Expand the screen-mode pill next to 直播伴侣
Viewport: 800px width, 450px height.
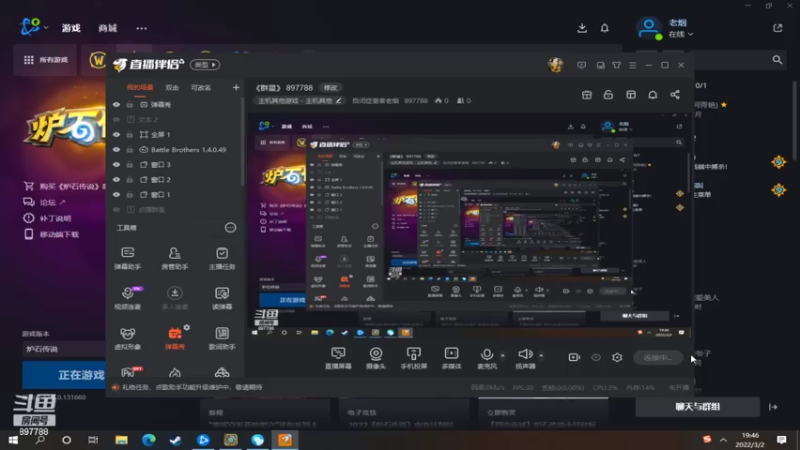point(205,65)
